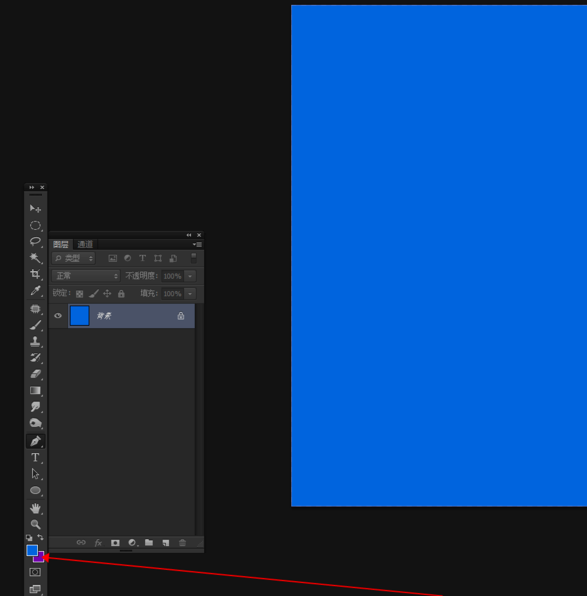Click the foreground blue color swatch
Screen dimensions: 587x596
[32, 550]
